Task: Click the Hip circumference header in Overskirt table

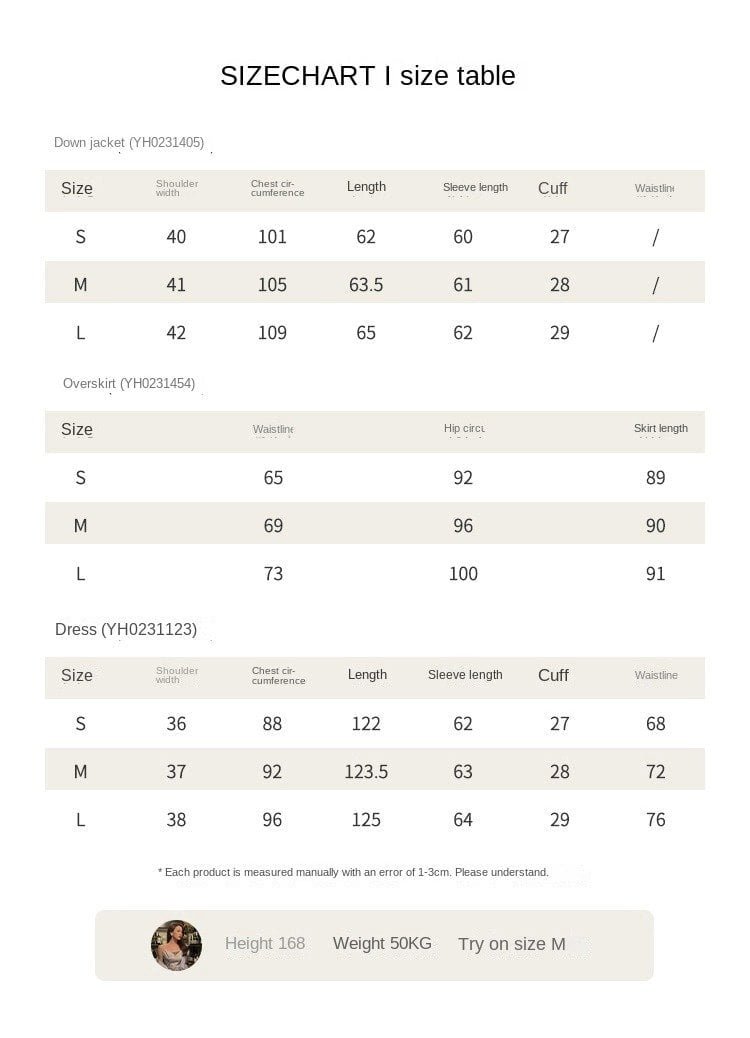Action: point(464,428)
